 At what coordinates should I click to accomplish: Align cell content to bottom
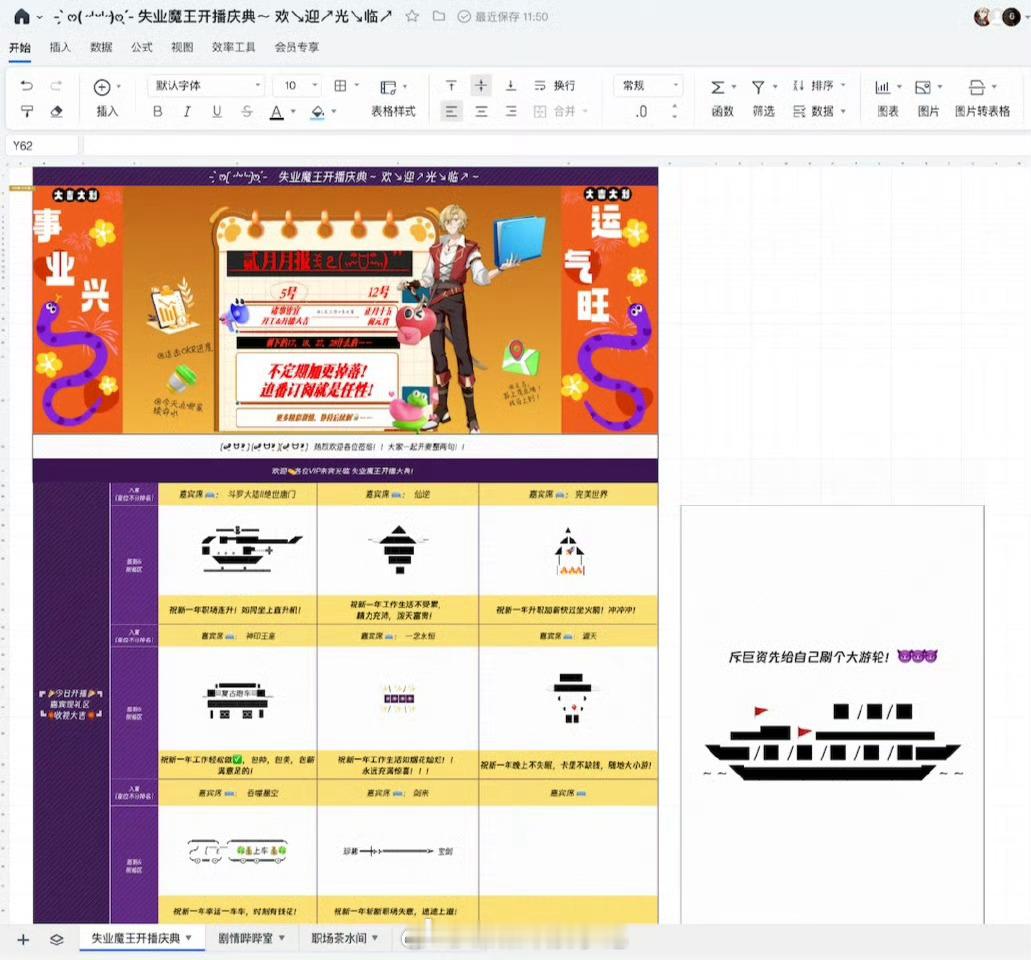tap(511, 85)
